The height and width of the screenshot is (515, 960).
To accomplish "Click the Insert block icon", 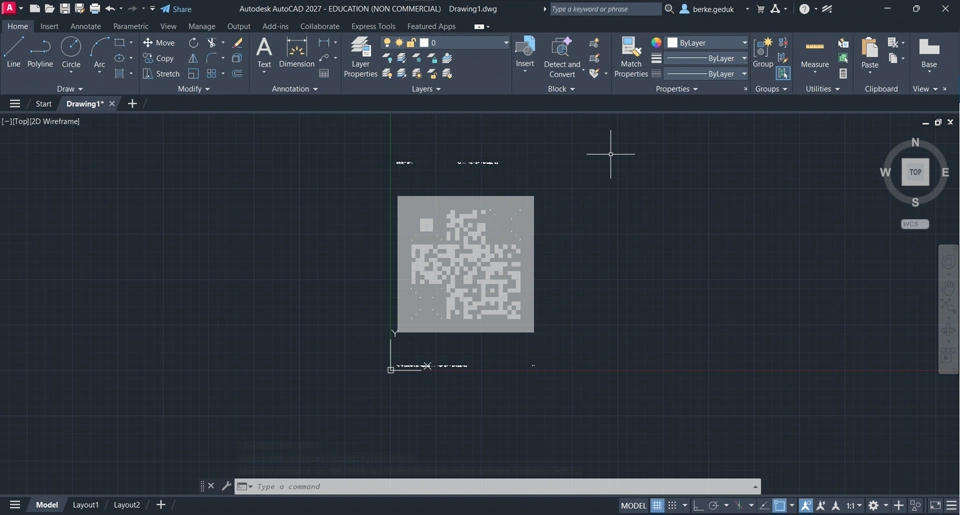I will pos(525,52).
